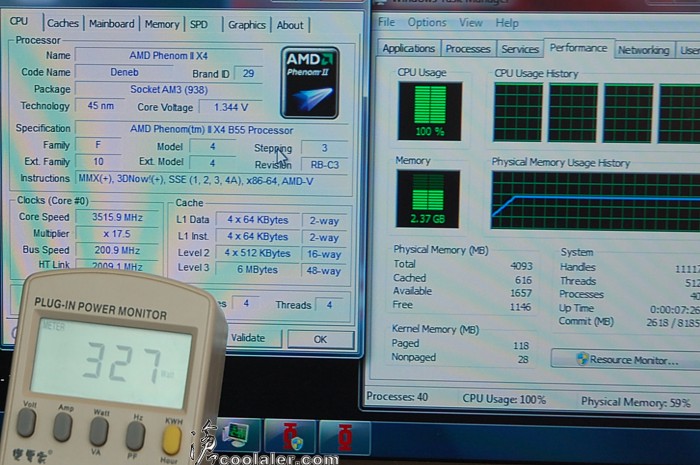The height and width of the screenshot is (465, 700).
Task: Click the CPU Usage 100% meter
Action: tap(430, 111)
